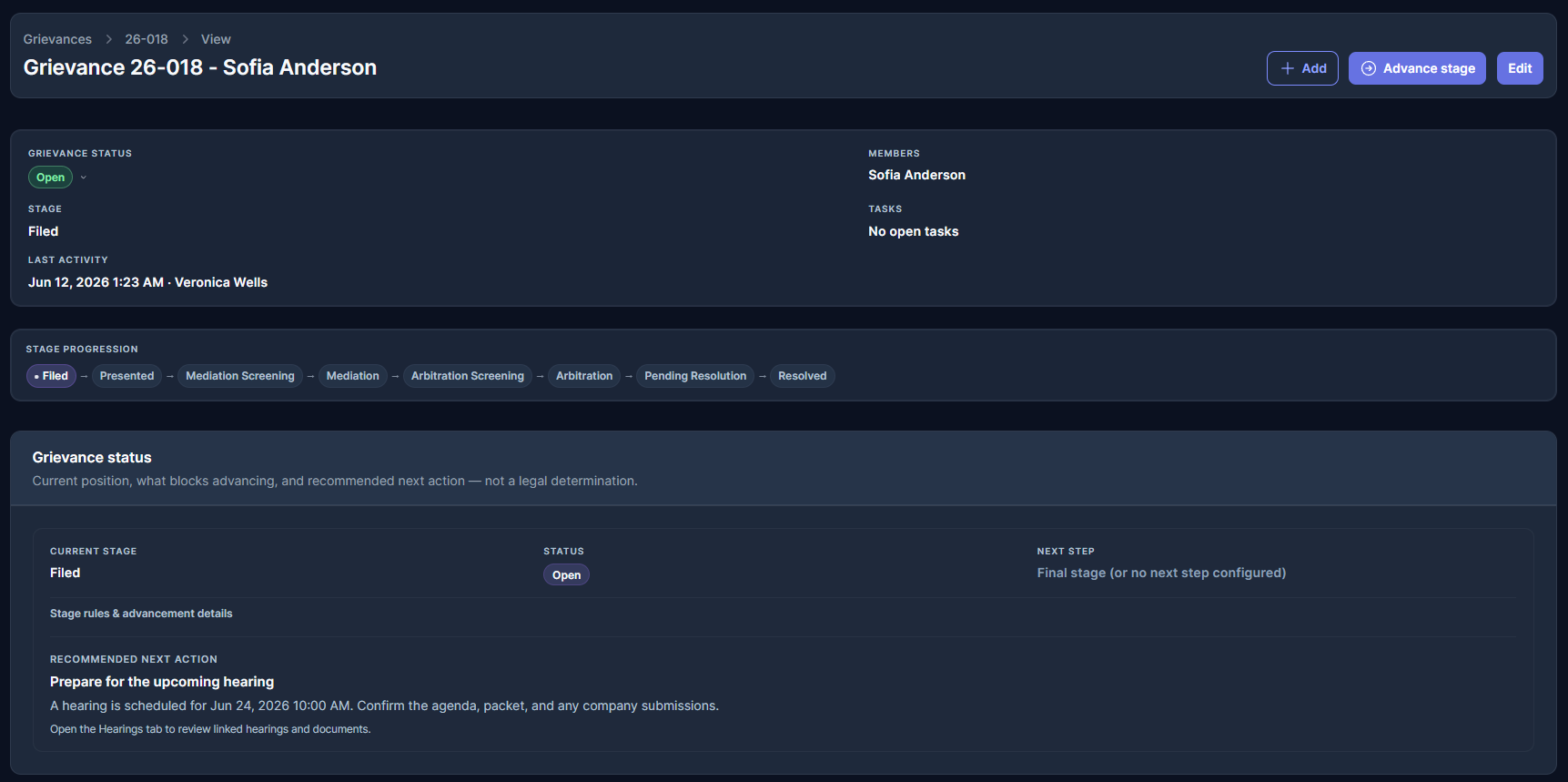Image resolution: width=1568 pixels, height=782 pixels.
Task: Click the hearing scheduled Jun 24 description
Action: pos(384,706)
